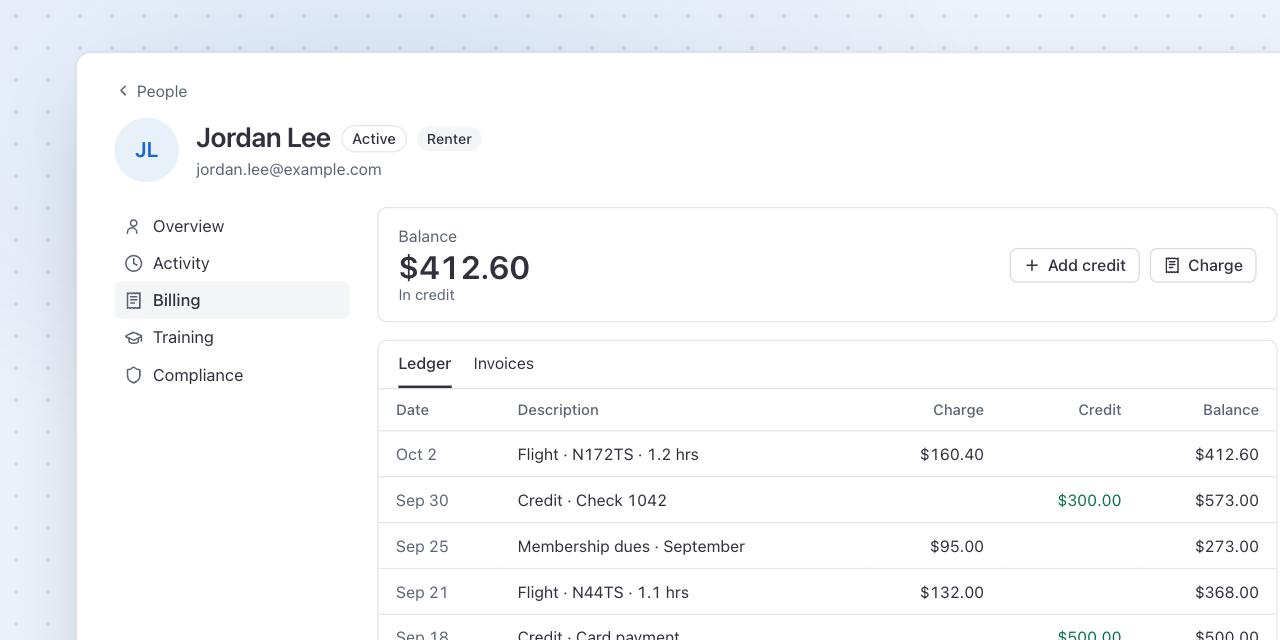Click the Charge column header
Viewport: 1280px width, 640px height.
pos(958,410)
